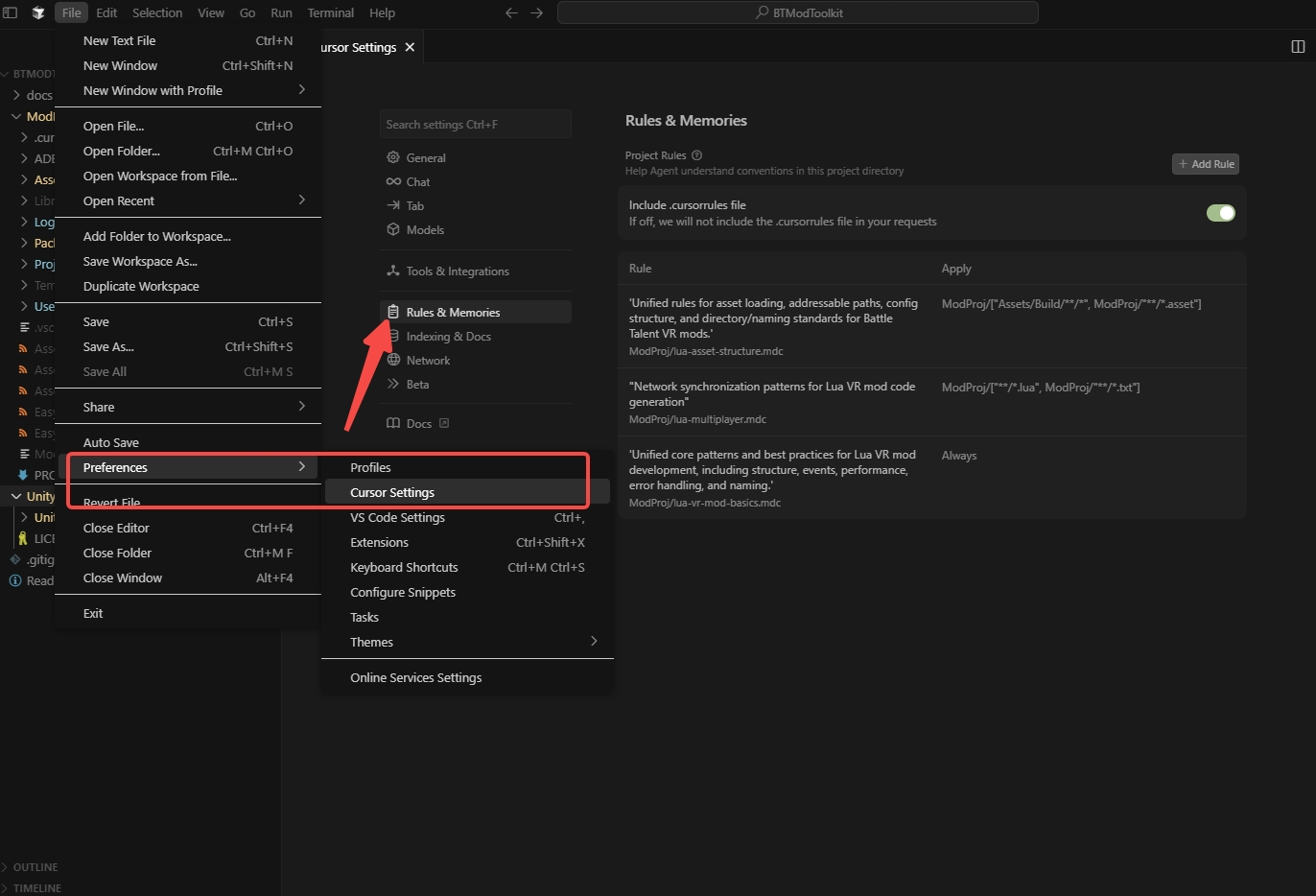Screen dimensions: 1316x896
Task: Choose Duplicate Workspace
Action: [188, 286]
